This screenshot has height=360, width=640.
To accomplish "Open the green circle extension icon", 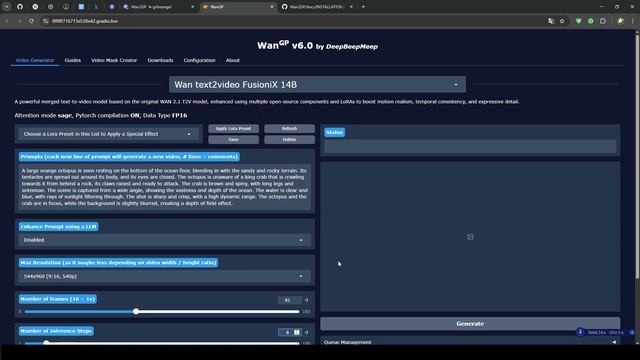I will tap(591, 21).
